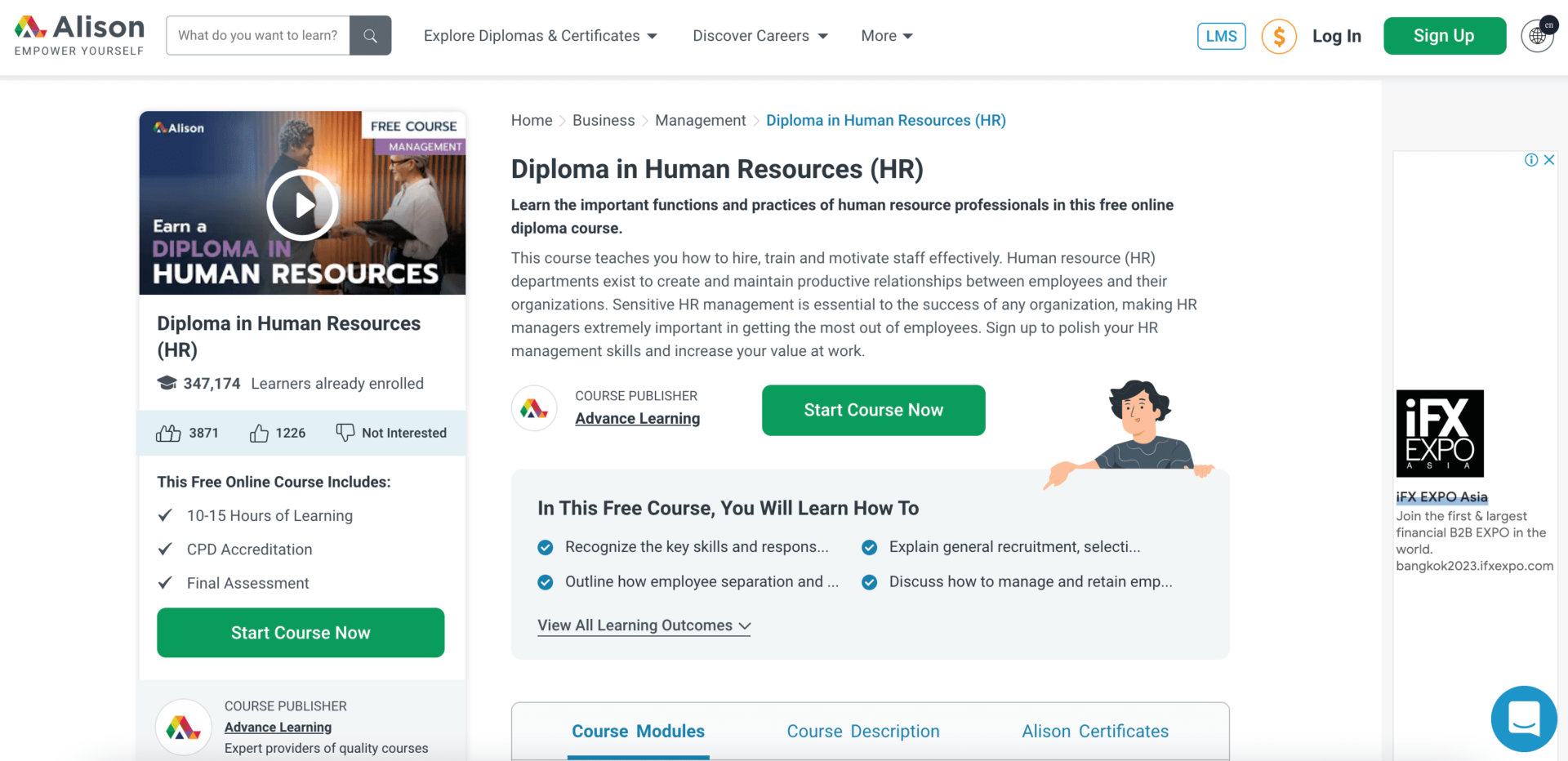This screenshot has height=761, width=1568.
Task: Expand View All Learning Outcomes
Action: point(644,625)
